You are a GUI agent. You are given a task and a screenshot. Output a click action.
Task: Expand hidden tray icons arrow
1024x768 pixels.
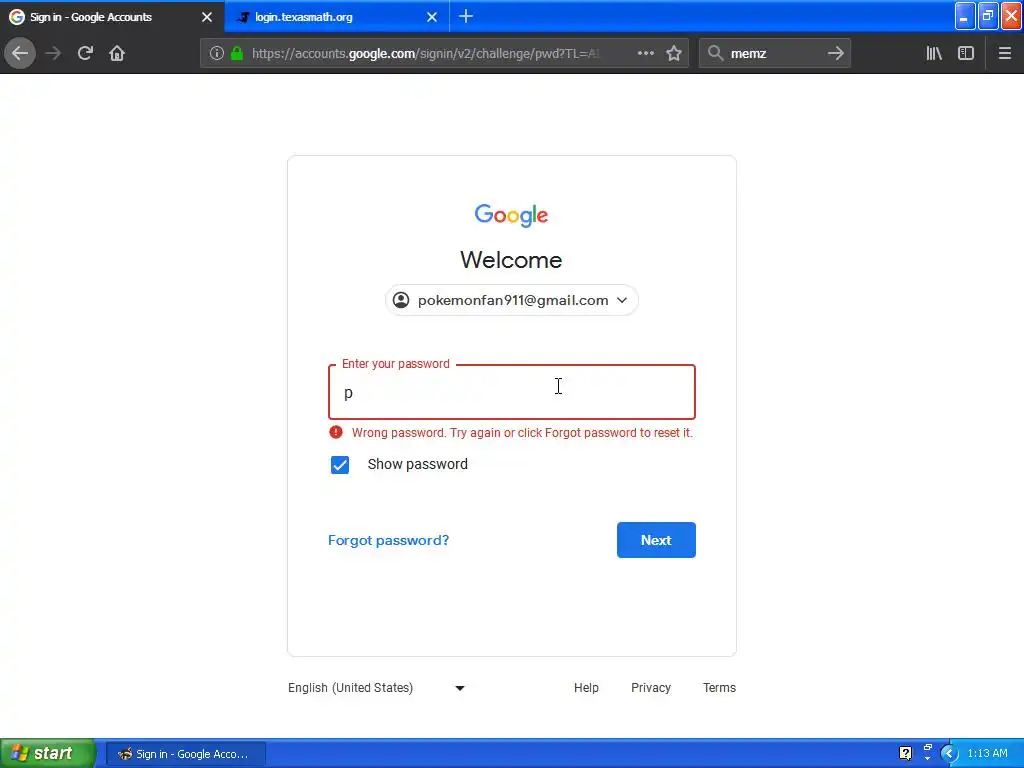tap(949, 753)
